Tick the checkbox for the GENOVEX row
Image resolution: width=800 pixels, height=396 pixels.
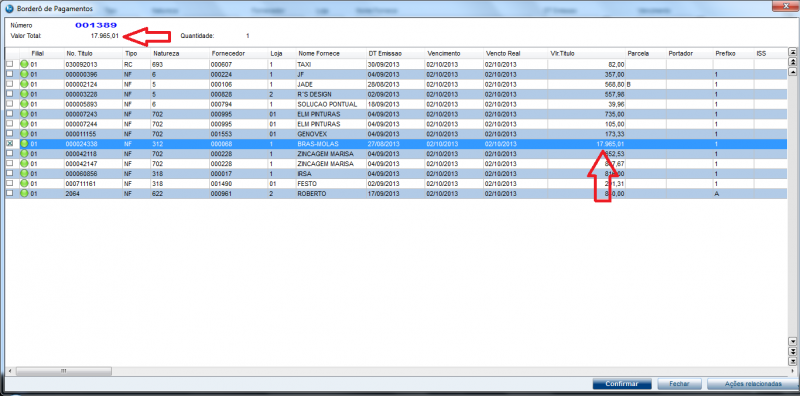coord(10,134)
